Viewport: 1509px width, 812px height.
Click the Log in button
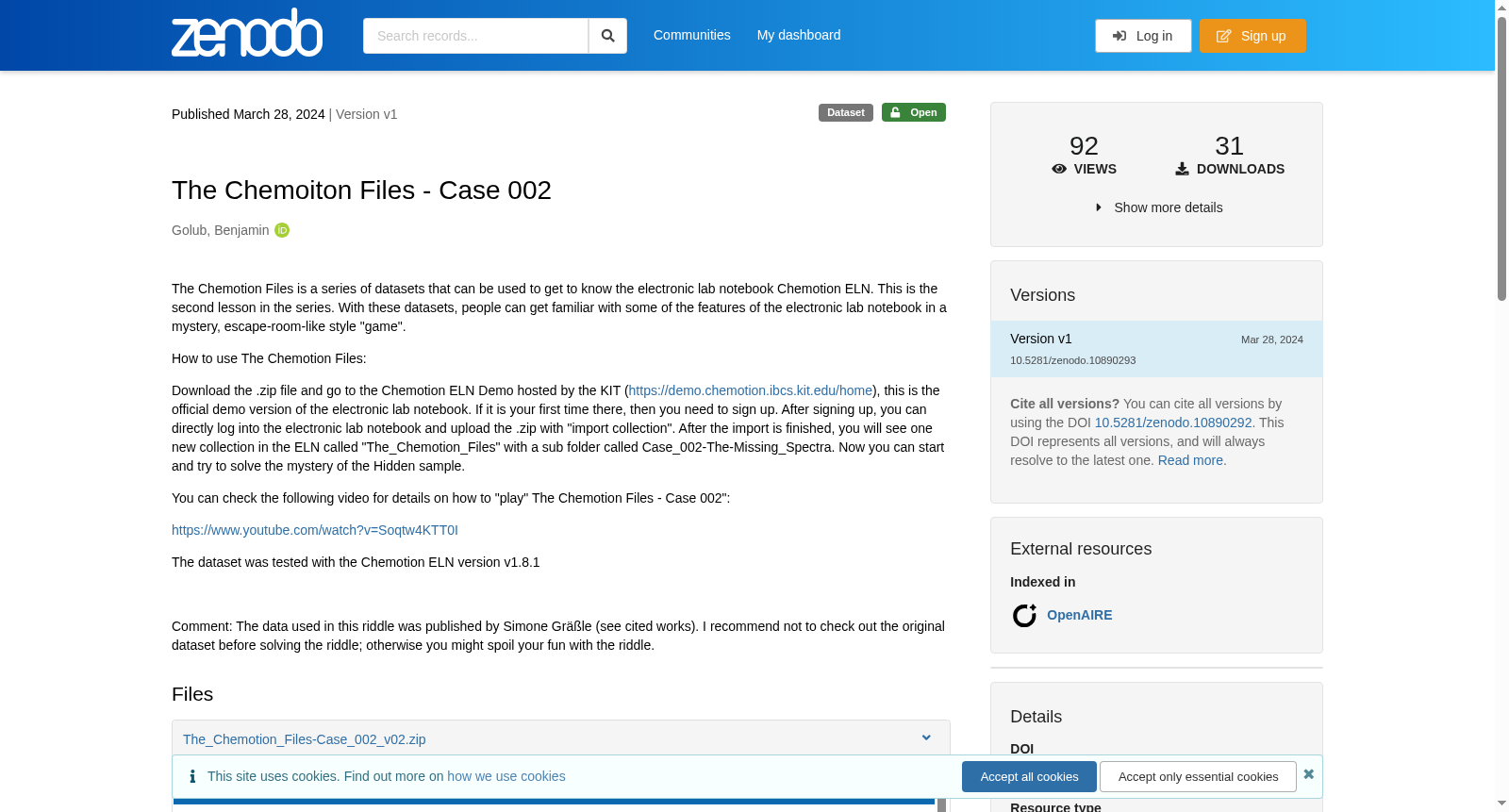click(x=1143, y=36)
